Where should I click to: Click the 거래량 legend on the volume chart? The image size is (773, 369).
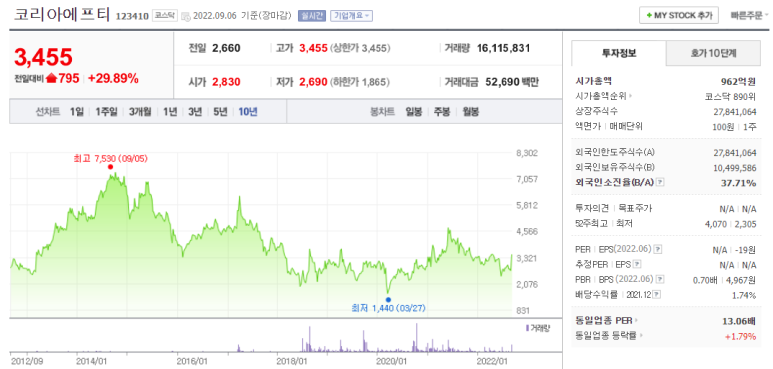click(x=538, y=328)
